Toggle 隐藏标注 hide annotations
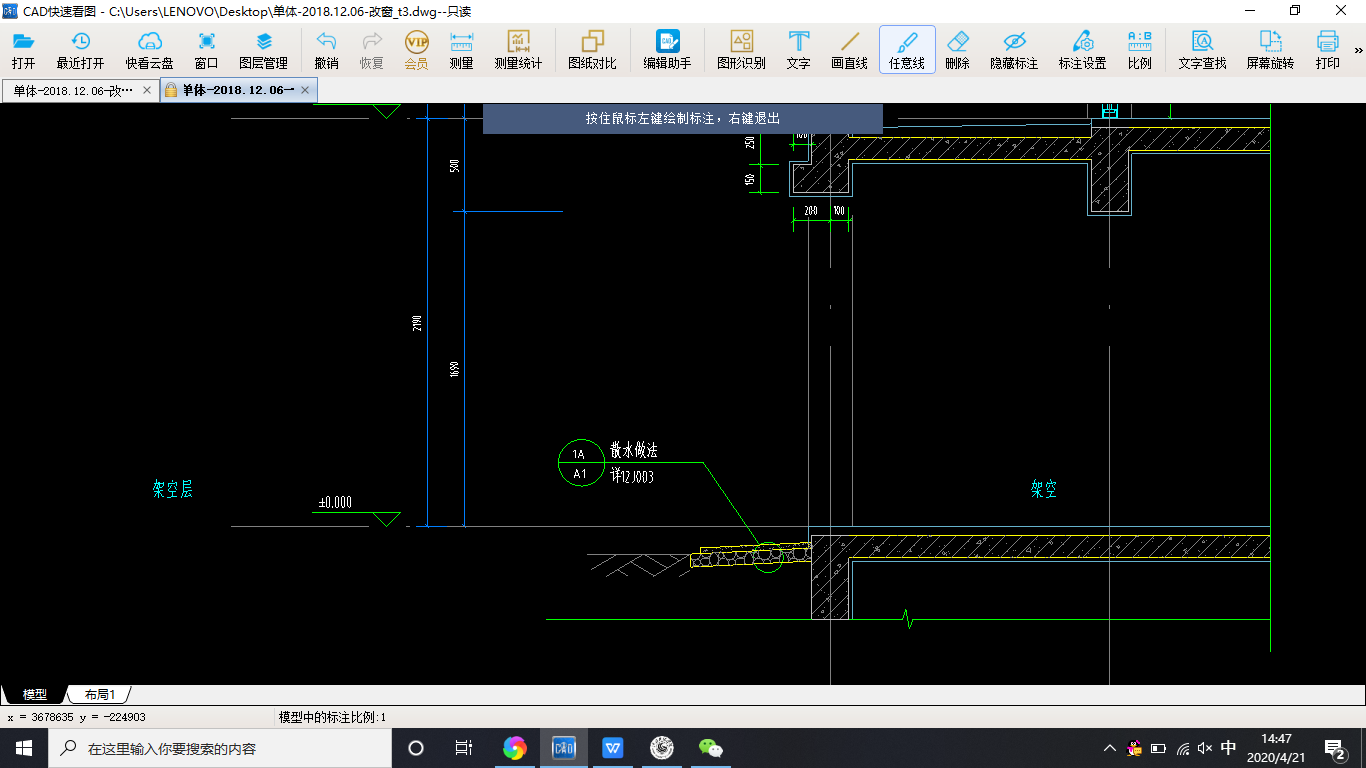 (1014, 50)
